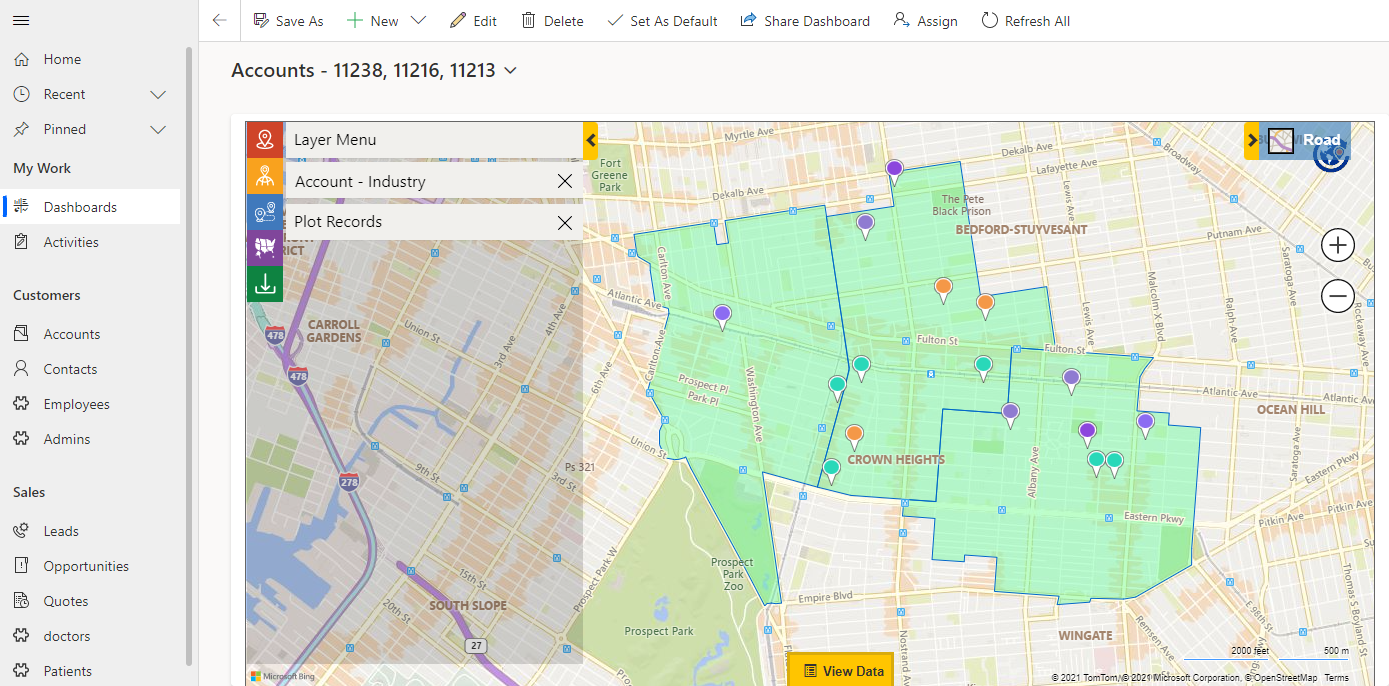
Task: Click Share Dashboard in the toolbar
Action: click(805, 21)
